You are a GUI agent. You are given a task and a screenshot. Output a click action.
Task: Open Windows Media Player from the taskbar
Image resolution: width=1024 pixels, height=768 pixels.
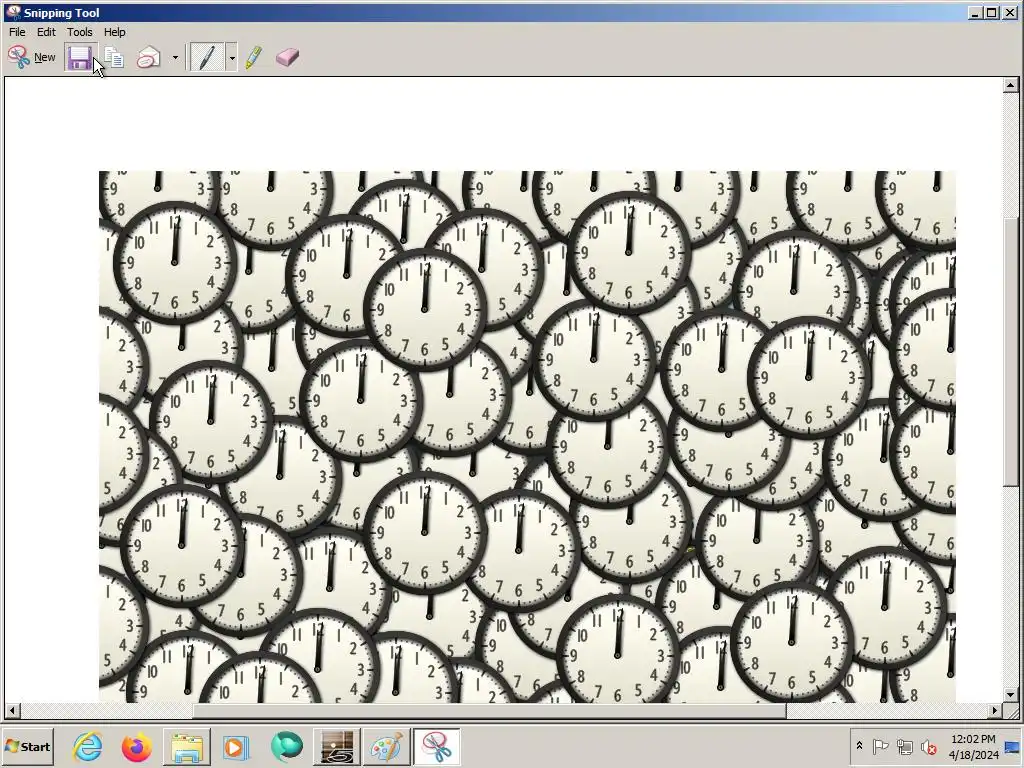click(x=236, y=747)
